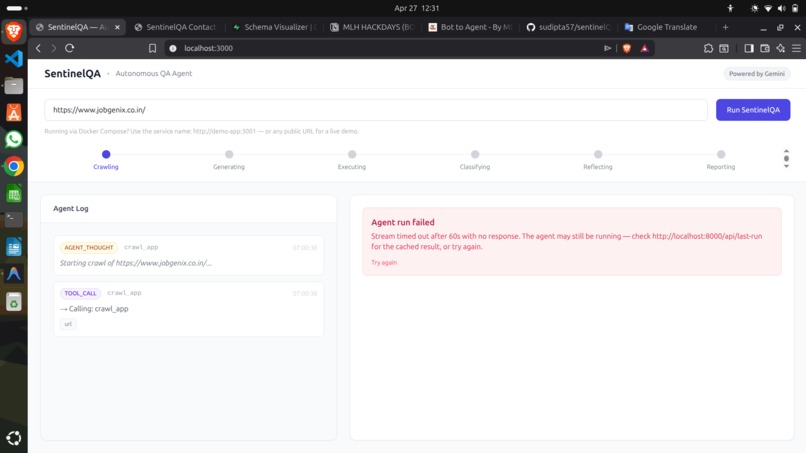Click the Starting crawl log message
This screenshot has height=453, width=806.
pos(136,263)
